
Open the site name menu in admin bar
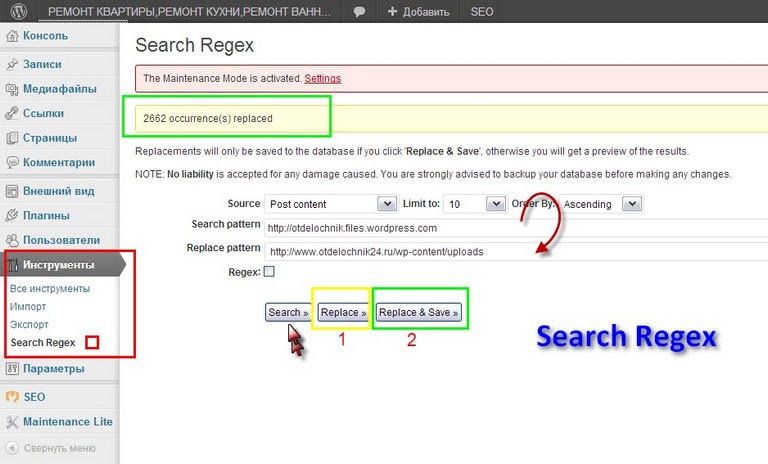click(190, 12)
